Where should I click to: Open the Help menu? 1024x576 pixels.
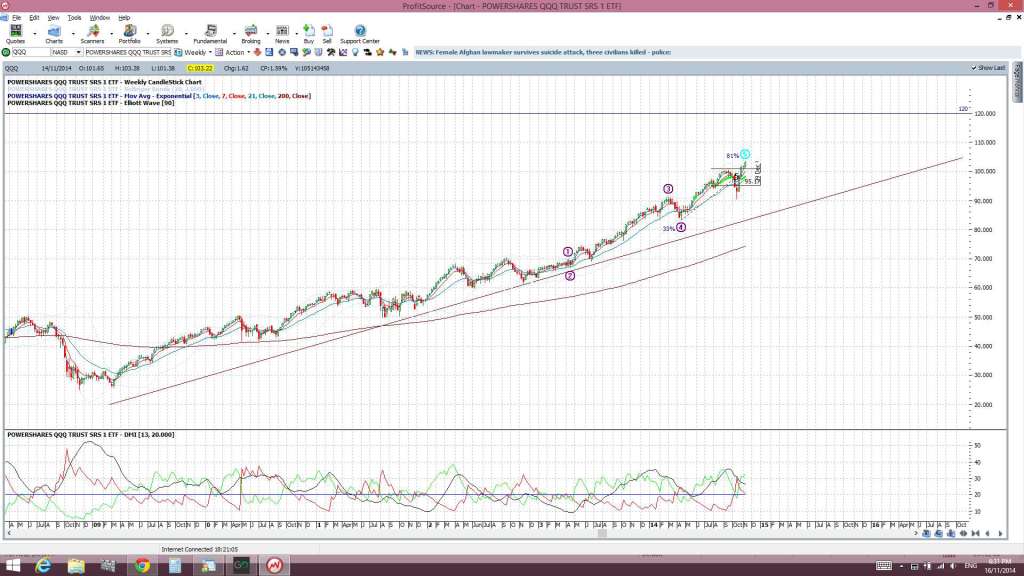(124, 18)
